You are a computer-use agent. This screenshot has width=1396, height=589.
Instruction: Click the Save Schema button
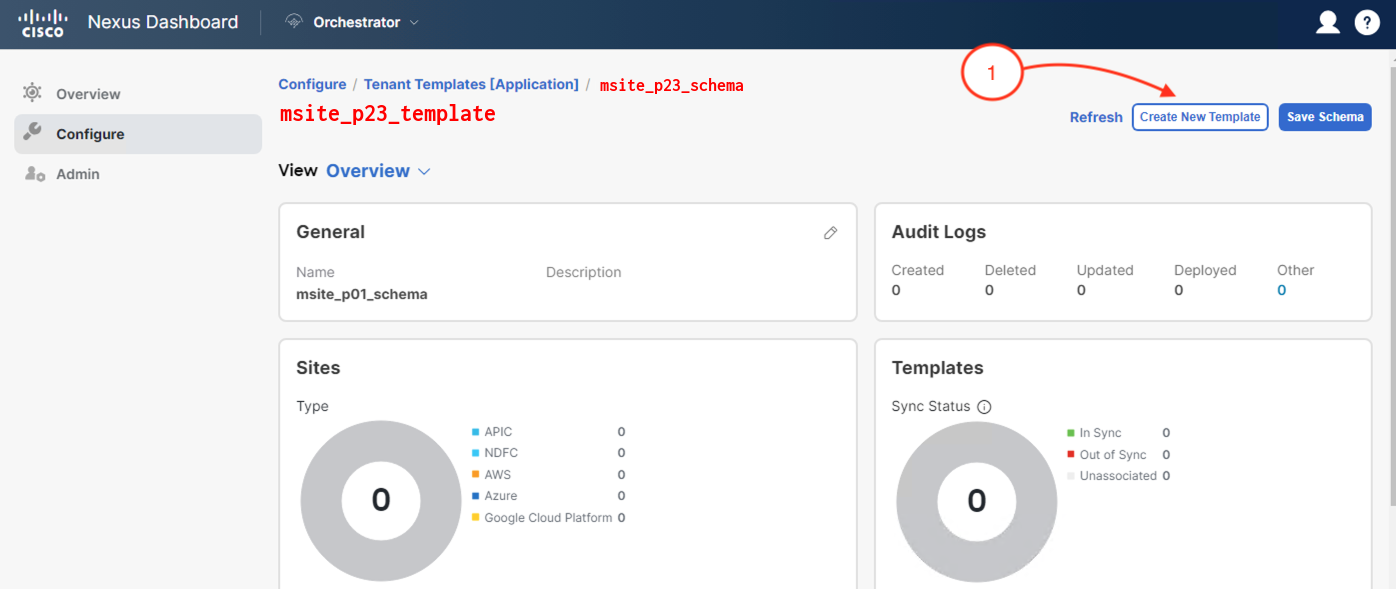pyautogui.click(x=1325, y=117)
